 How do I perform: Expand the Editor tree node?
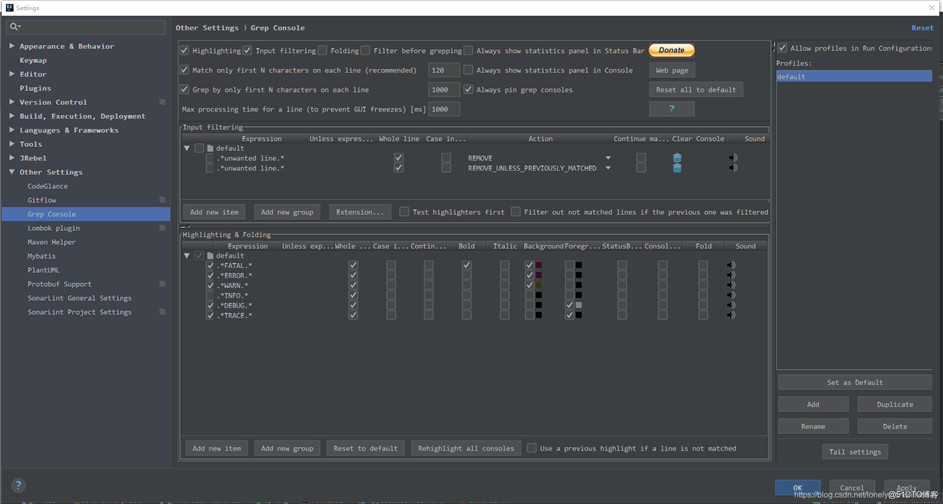11,74
